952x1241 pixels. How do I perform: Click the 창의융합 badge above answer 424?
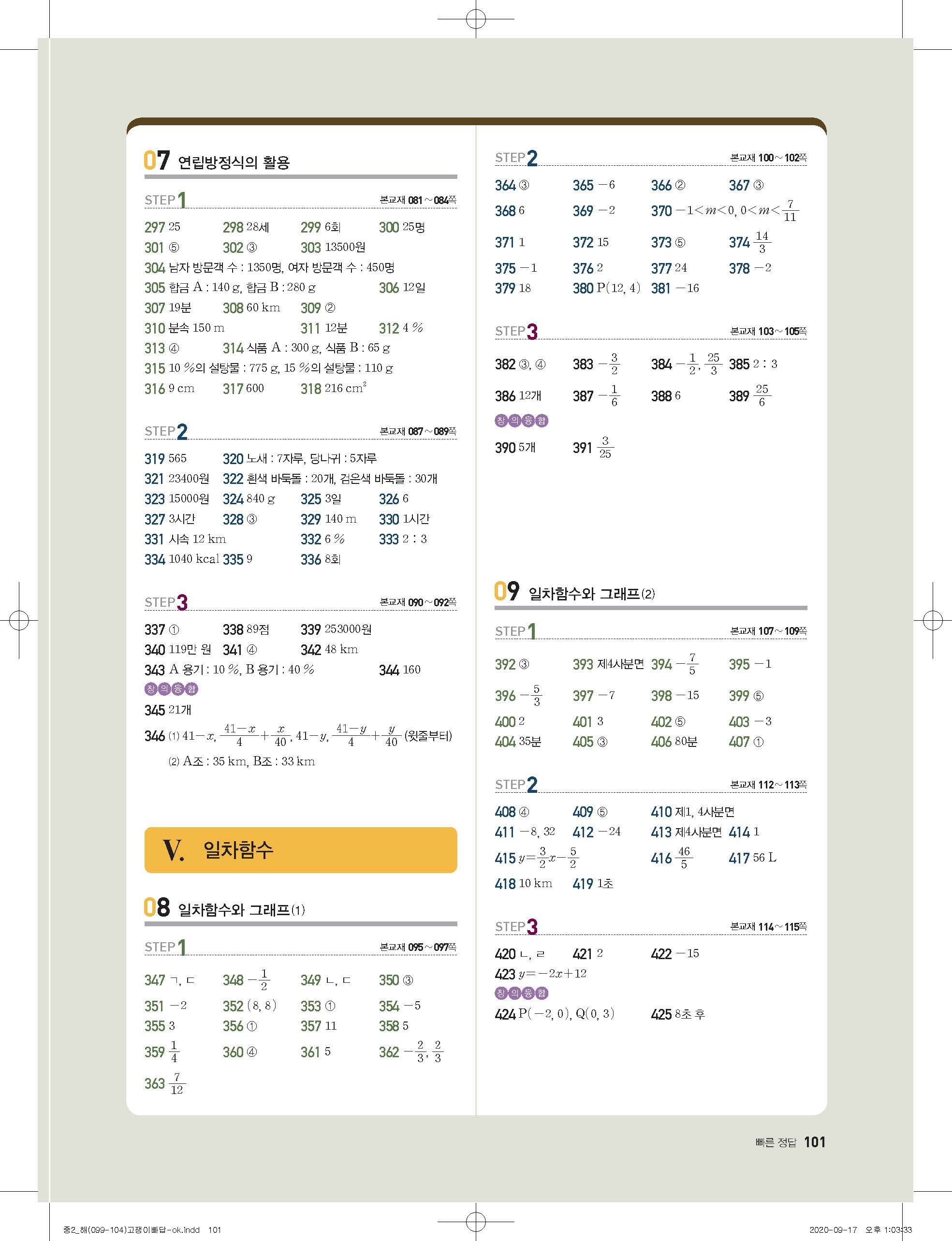(521, 993)
